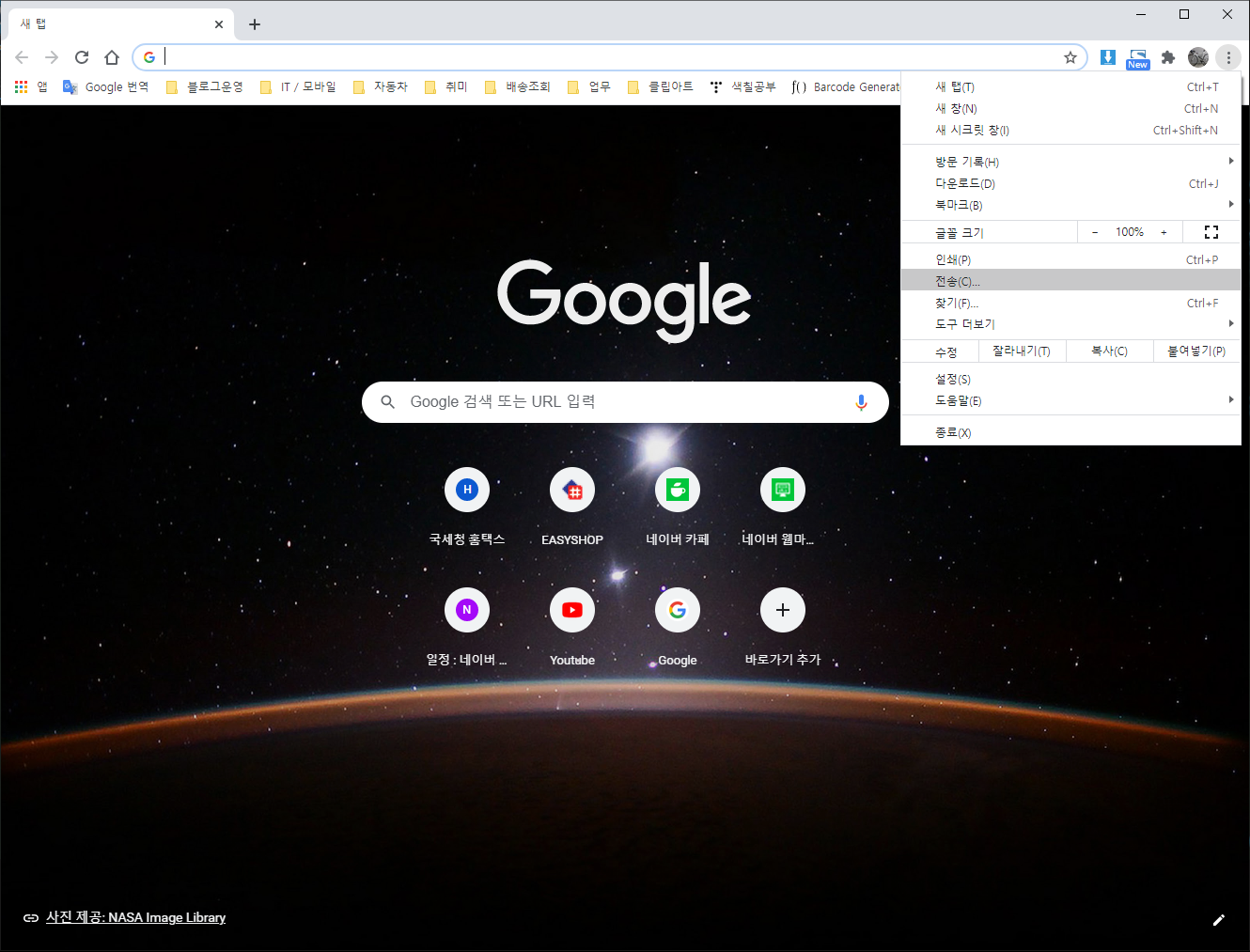This screenshot has width=1250, height=952.
Task: Enter fullscreen with the zoom row icon
Action: click(x=1211, y=232)
